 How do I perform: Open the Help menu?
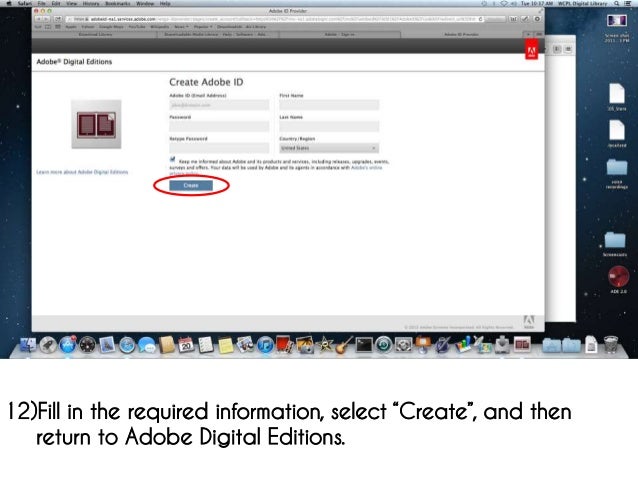(165, 3)
